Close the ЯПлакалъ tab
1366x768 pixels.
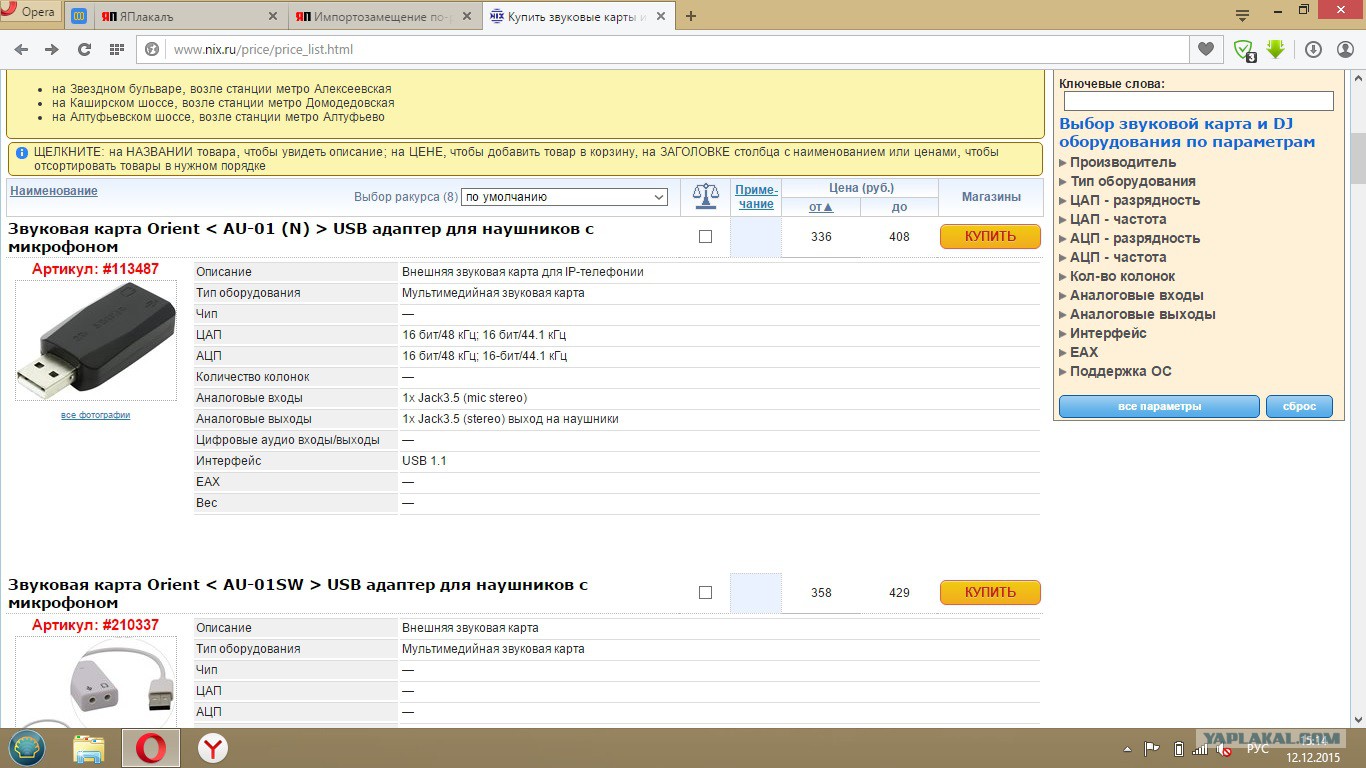tap(274, 16)
